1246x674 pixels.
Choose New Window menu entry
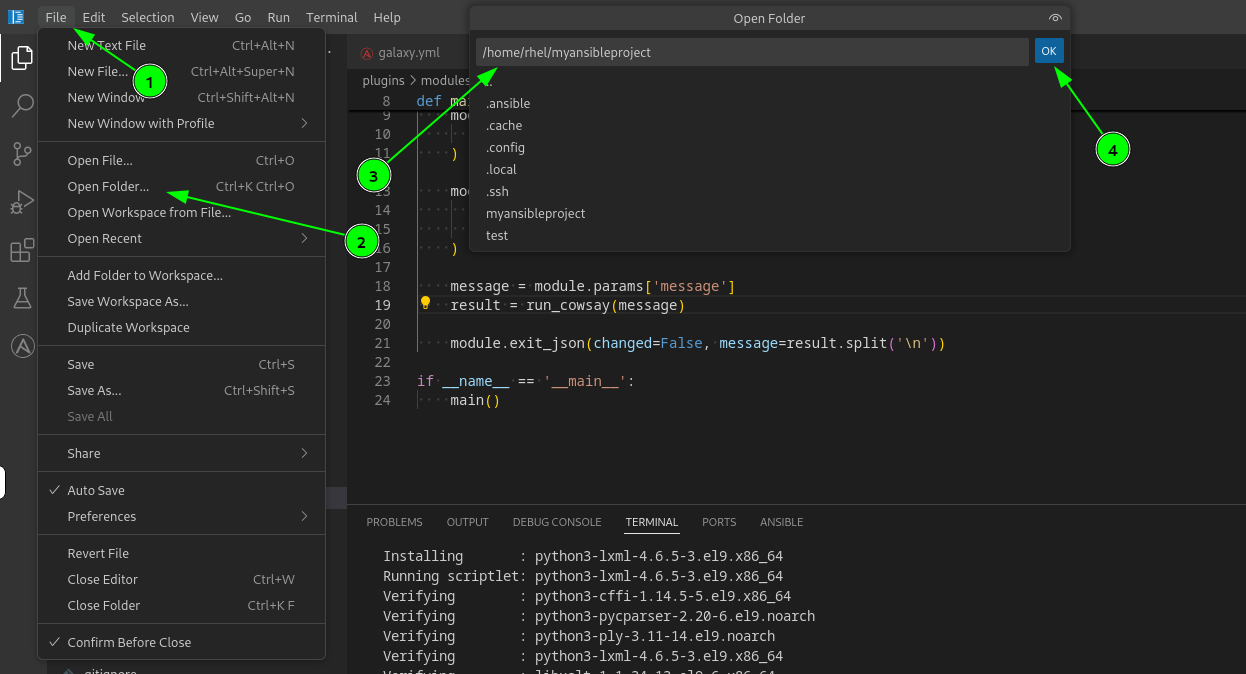tap(181, 97)
